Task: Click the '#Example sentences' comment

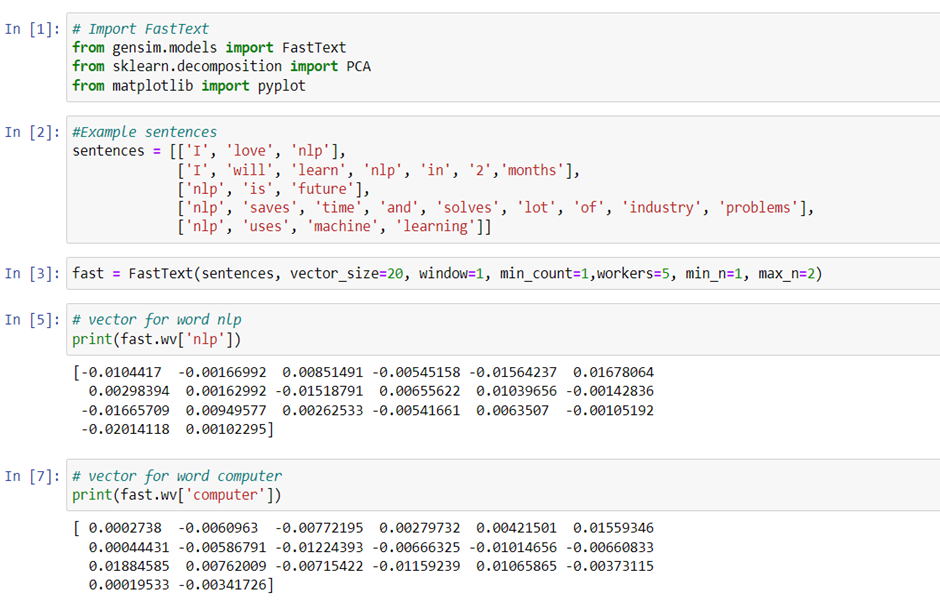Action: [x=144, y=132]
